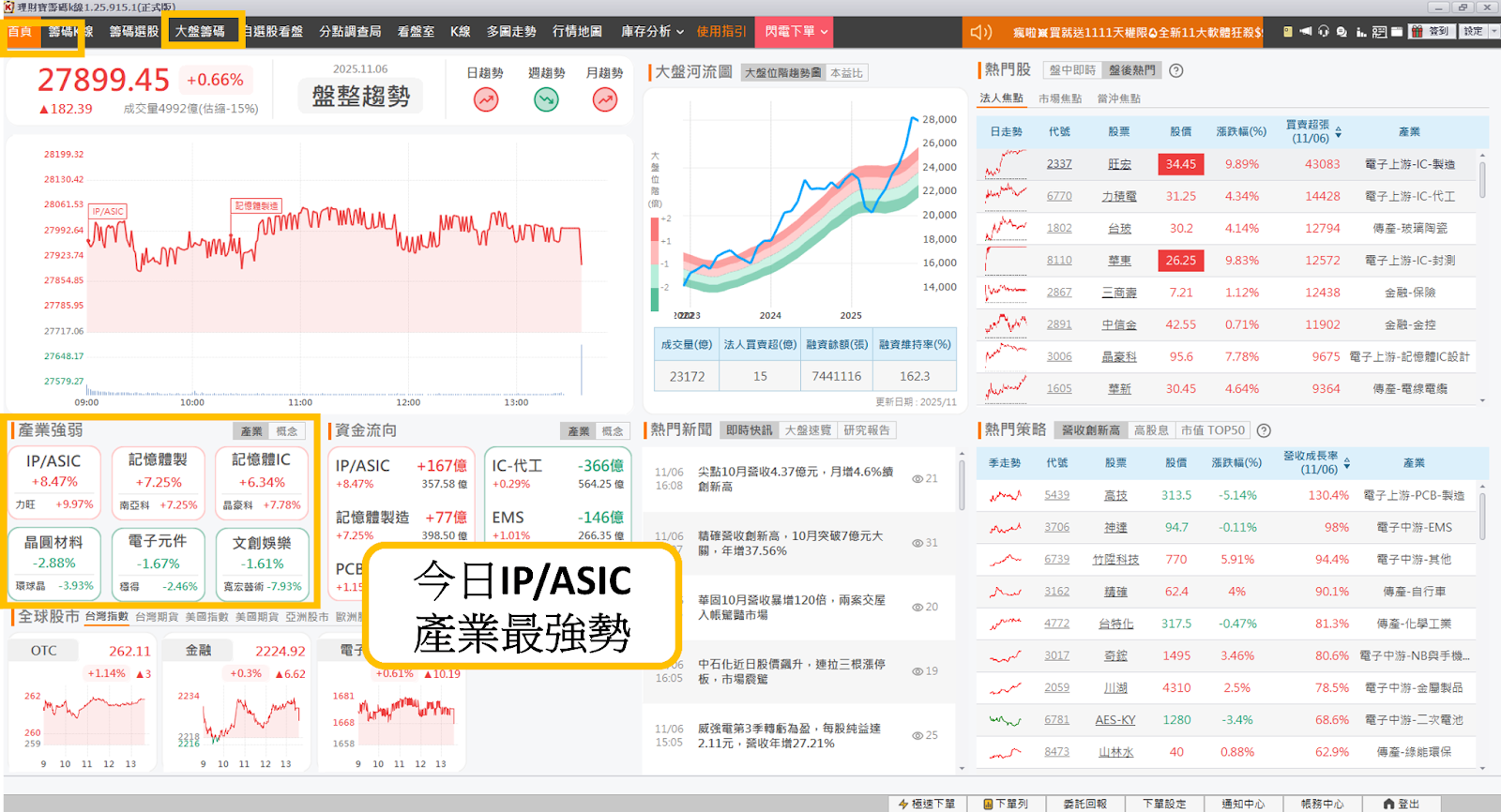Open dropdown arrow beside 設定
Screen dimensions: 1501x812
point(1493,32)
